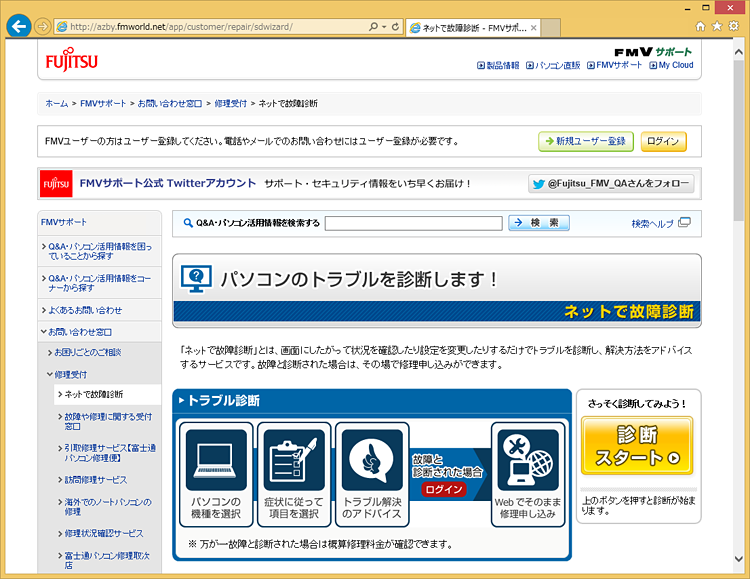Expand the よくあるお問い合わせ sidebar item
The width and height of the screenshot is (750, 579).
coord(84,310)
